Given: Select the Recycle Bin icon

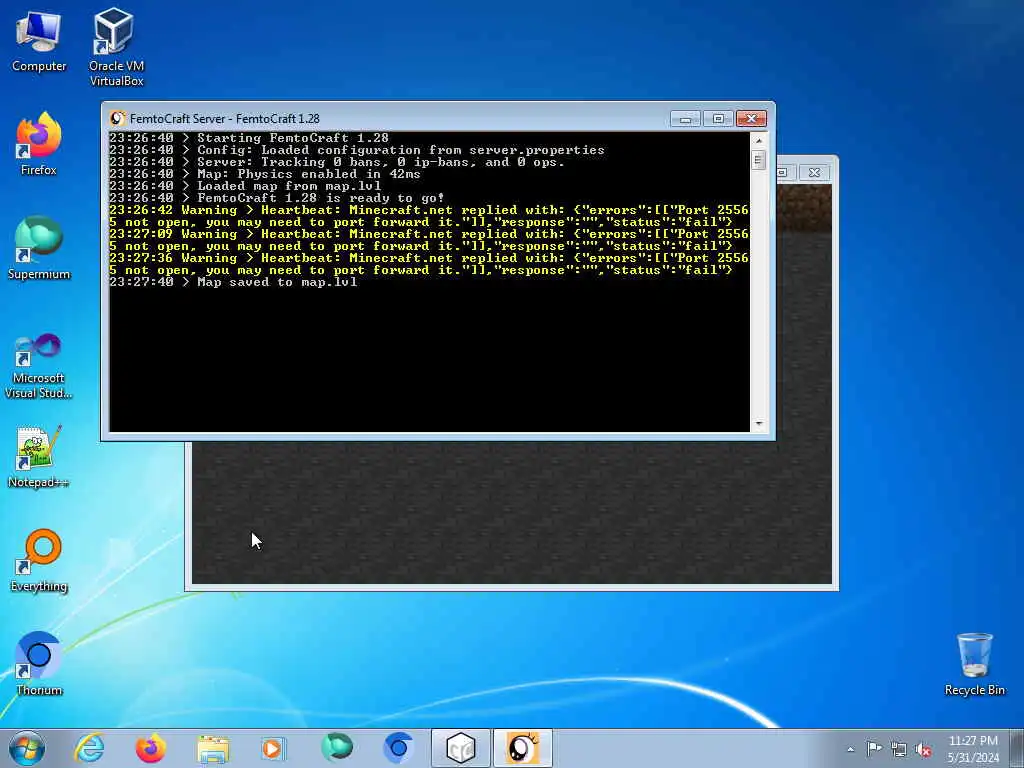Looking at the screenshot, I should tap(974, 664).
